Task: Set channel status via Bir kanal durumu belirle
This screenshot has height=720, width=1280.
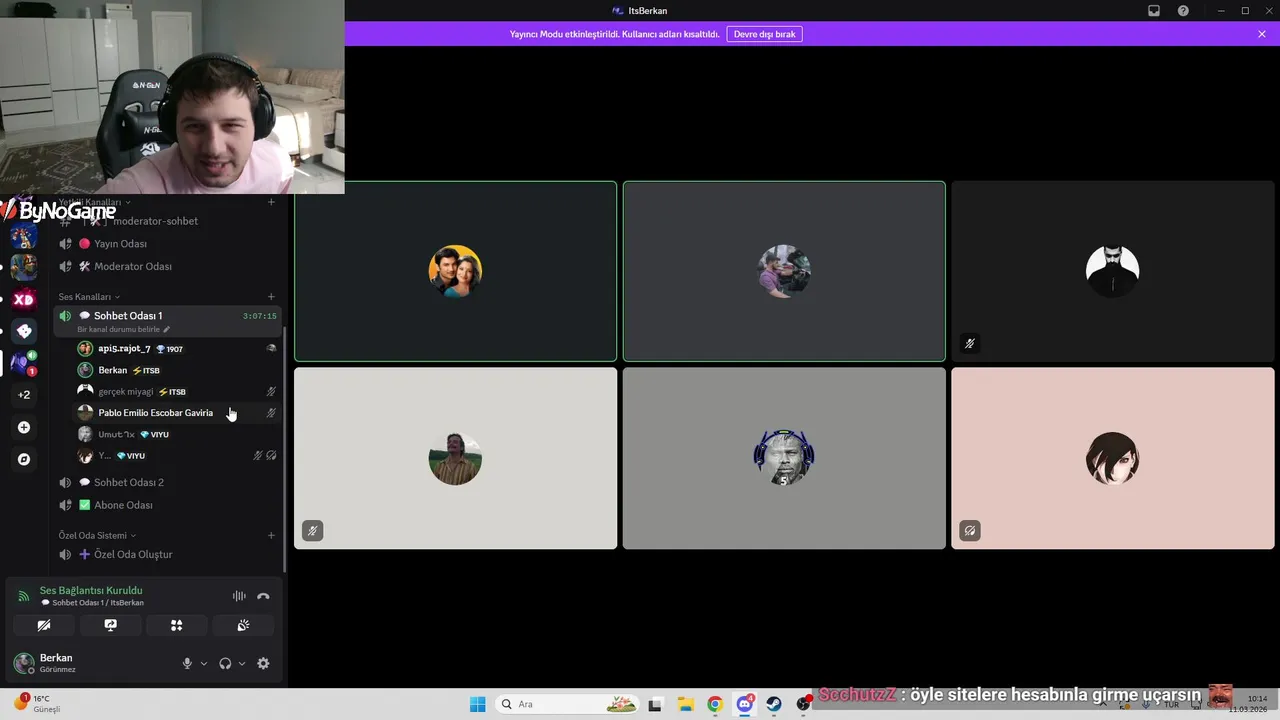Action: pos(123,329)
